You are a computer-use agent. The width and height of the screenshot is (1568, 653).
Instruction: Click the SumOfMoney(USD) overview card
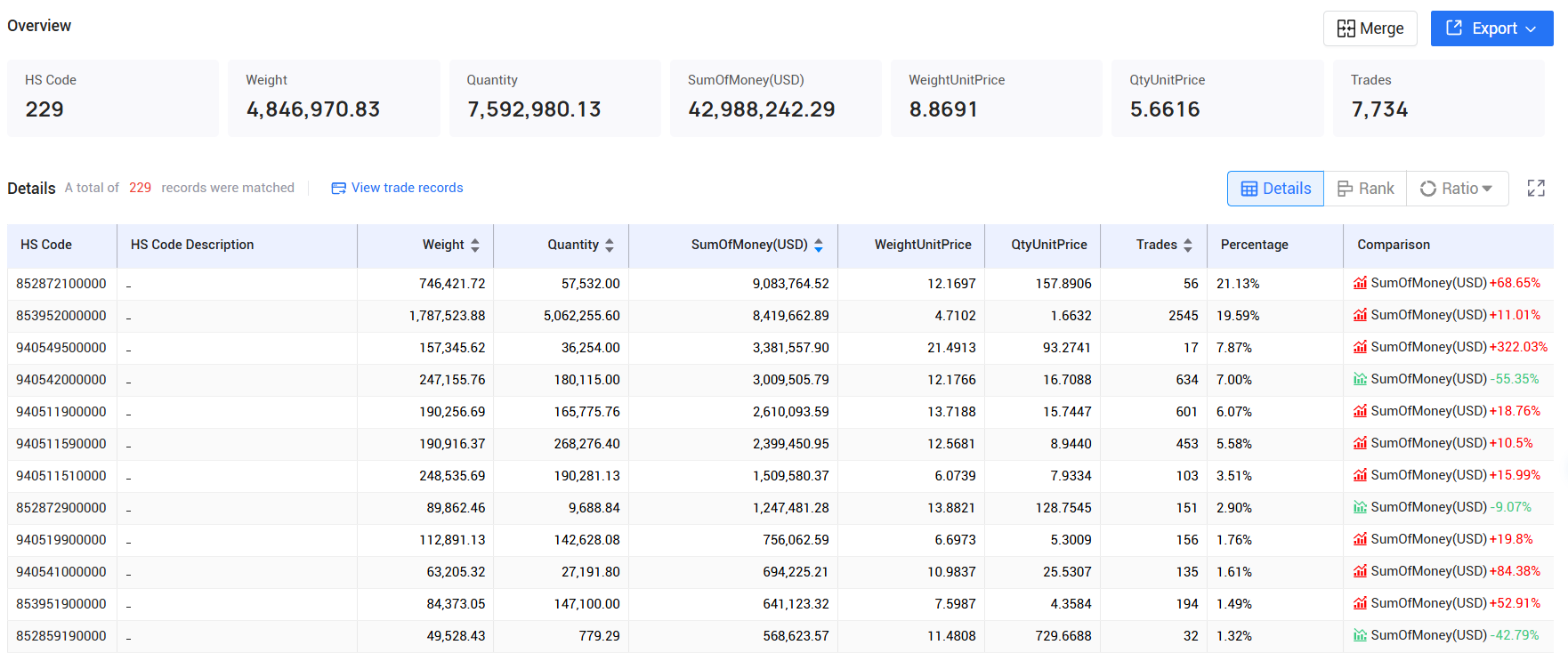pyautogui.click(x=776, y=98)
